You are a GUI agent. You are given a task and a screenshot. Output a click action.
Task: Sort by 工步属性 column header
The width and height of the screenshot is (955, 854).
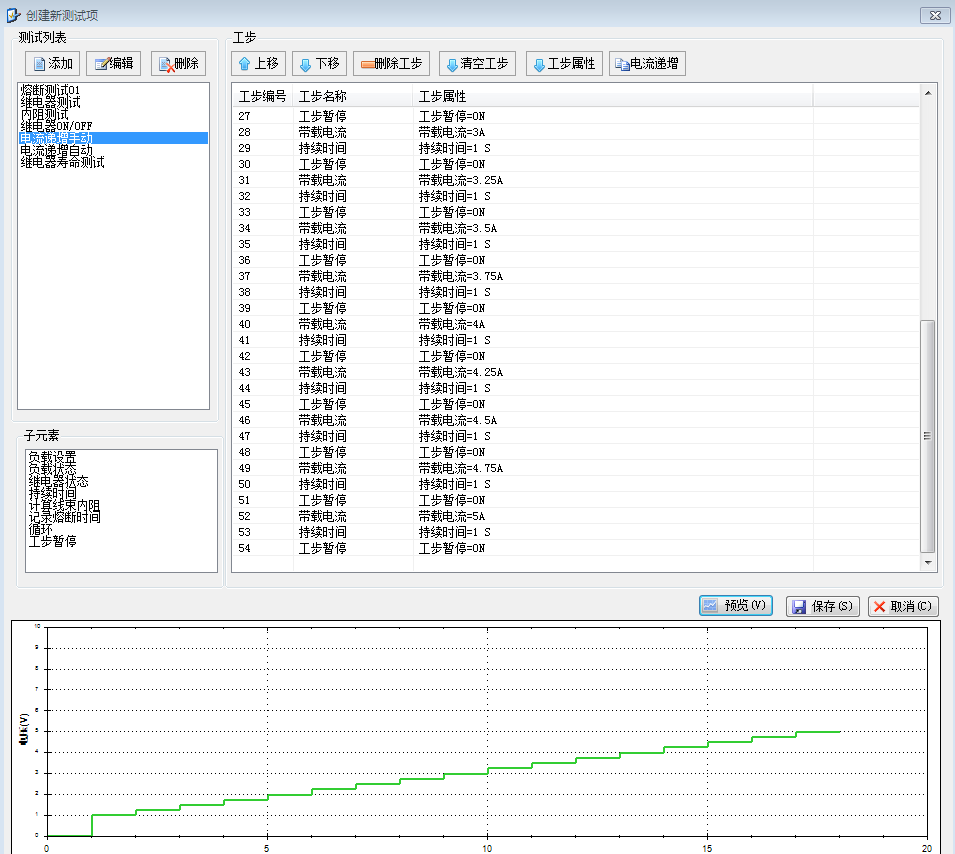pos(613,96)
